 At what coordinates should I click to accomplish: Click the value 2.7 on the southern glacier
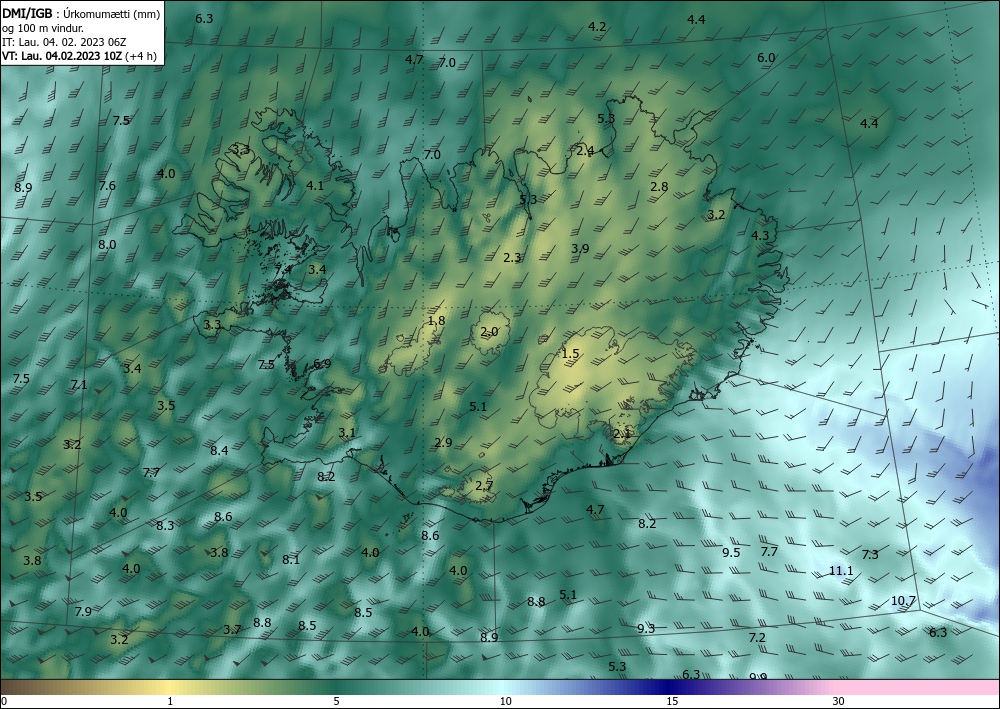coord(484,486)
